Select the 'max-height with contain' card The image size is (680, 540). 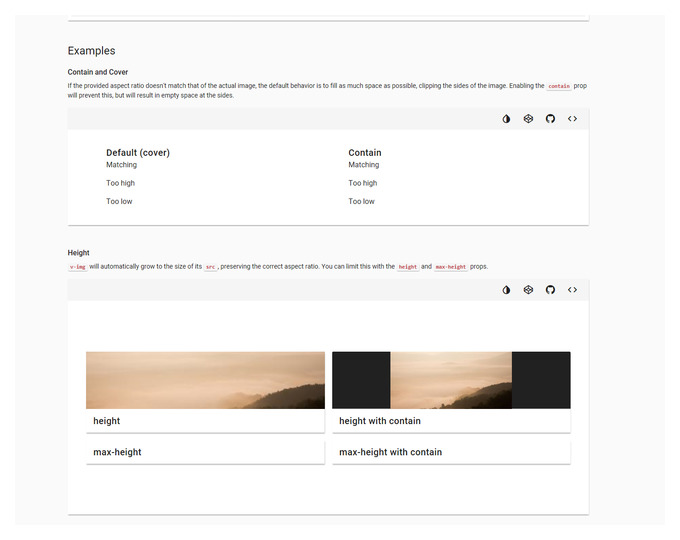(x=451, y=452)
